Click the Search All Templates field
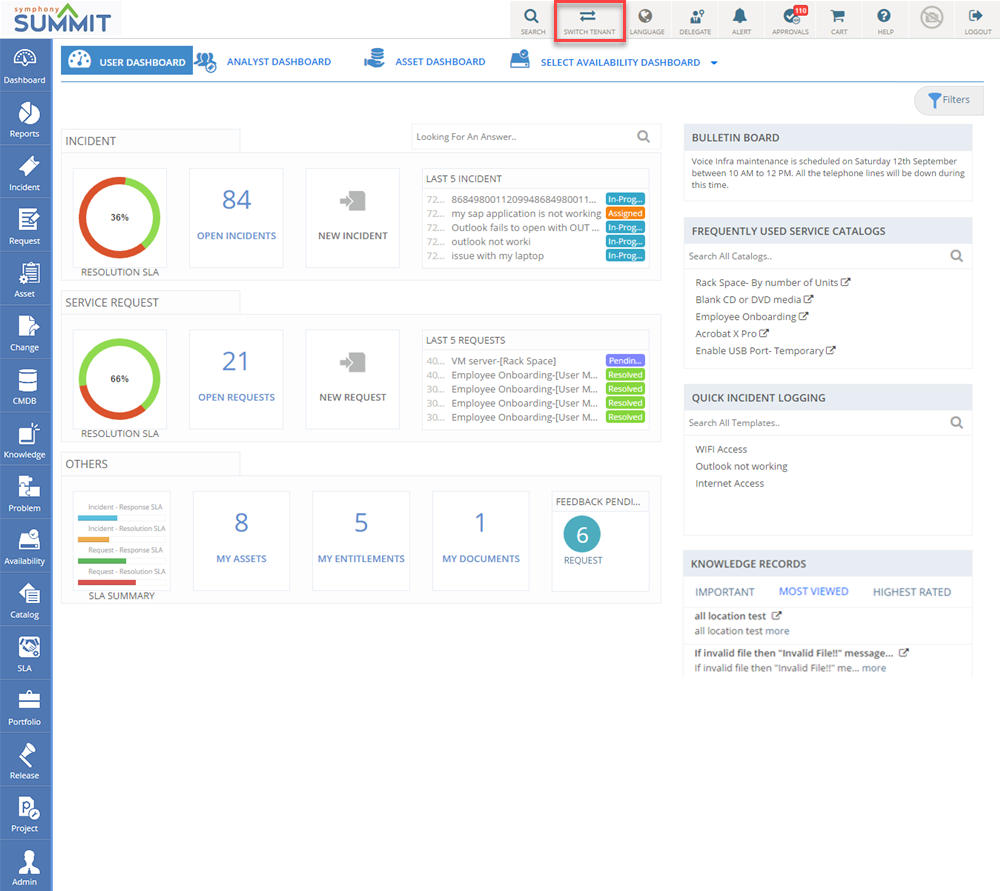1000x891 pixels. point(815,423)
